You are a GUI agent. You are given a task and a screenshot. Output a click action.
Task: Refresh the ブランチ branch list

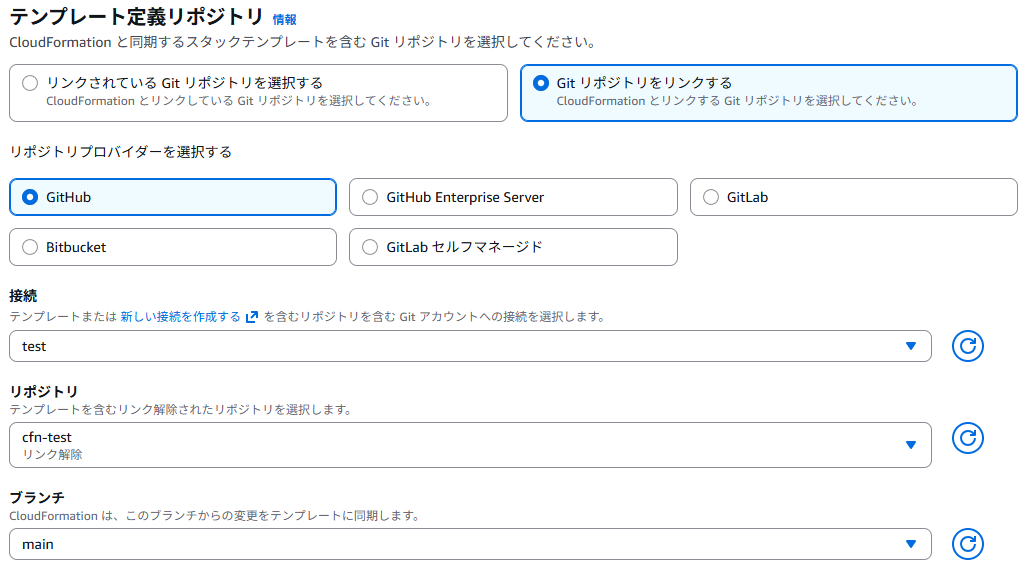click(x=967, y=544)
